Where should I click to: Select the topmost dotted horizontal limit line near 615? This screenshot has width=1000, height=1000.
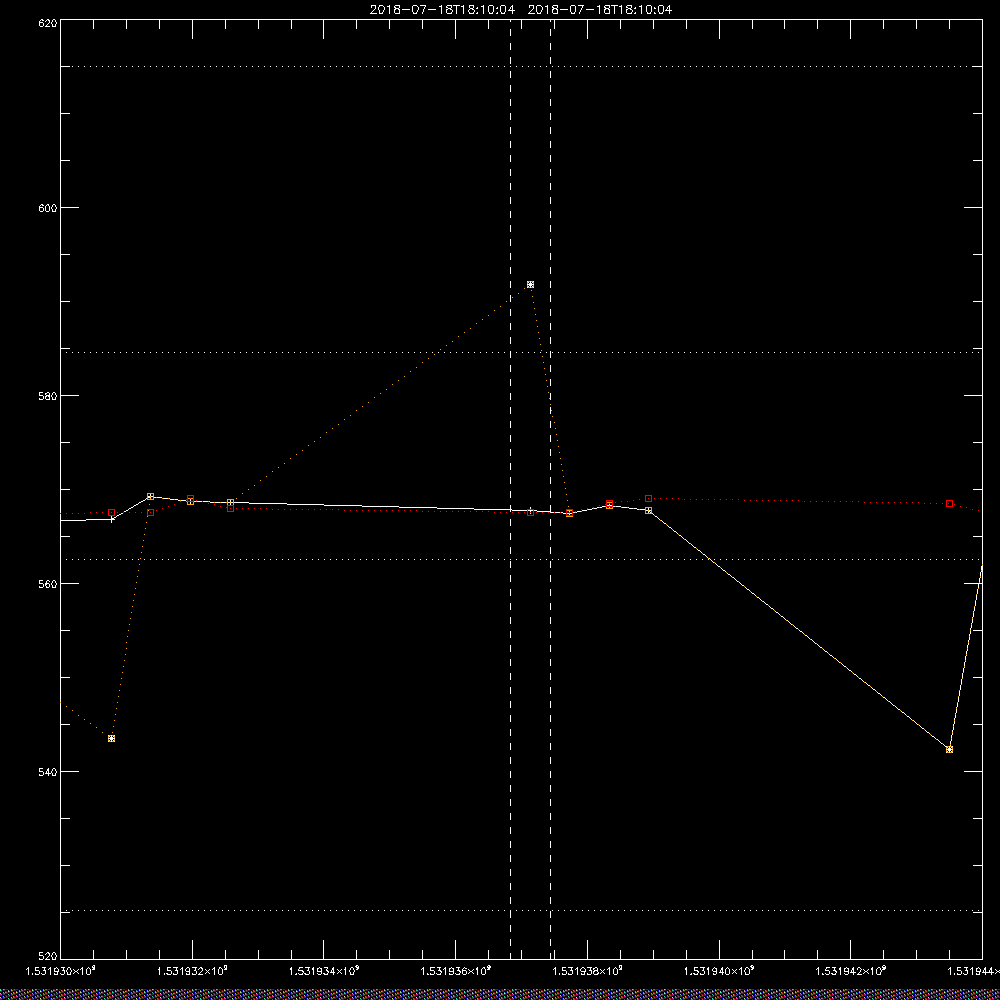(521, 66)
